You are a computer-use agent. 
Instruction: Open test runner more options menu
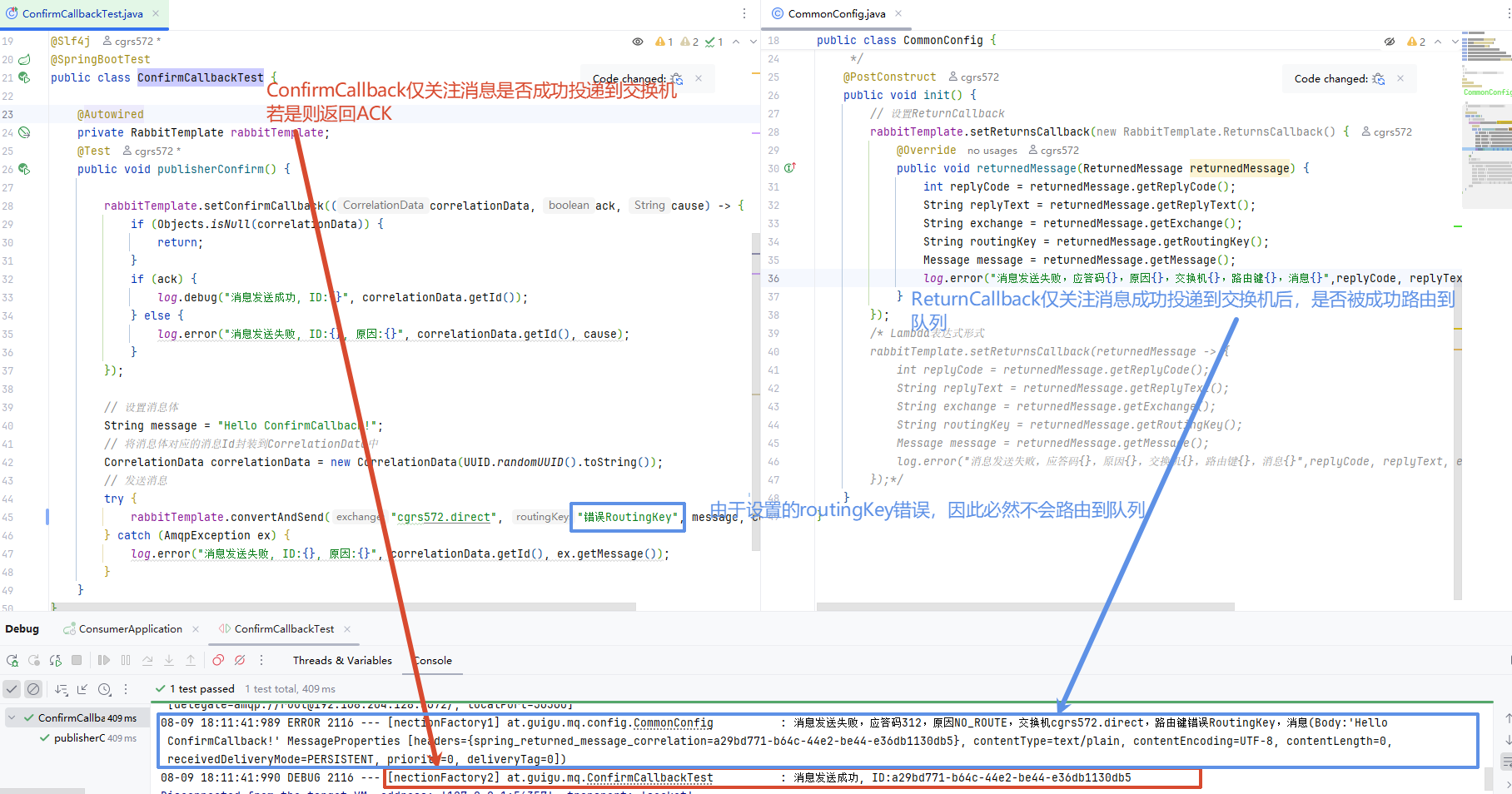[126, 689]
